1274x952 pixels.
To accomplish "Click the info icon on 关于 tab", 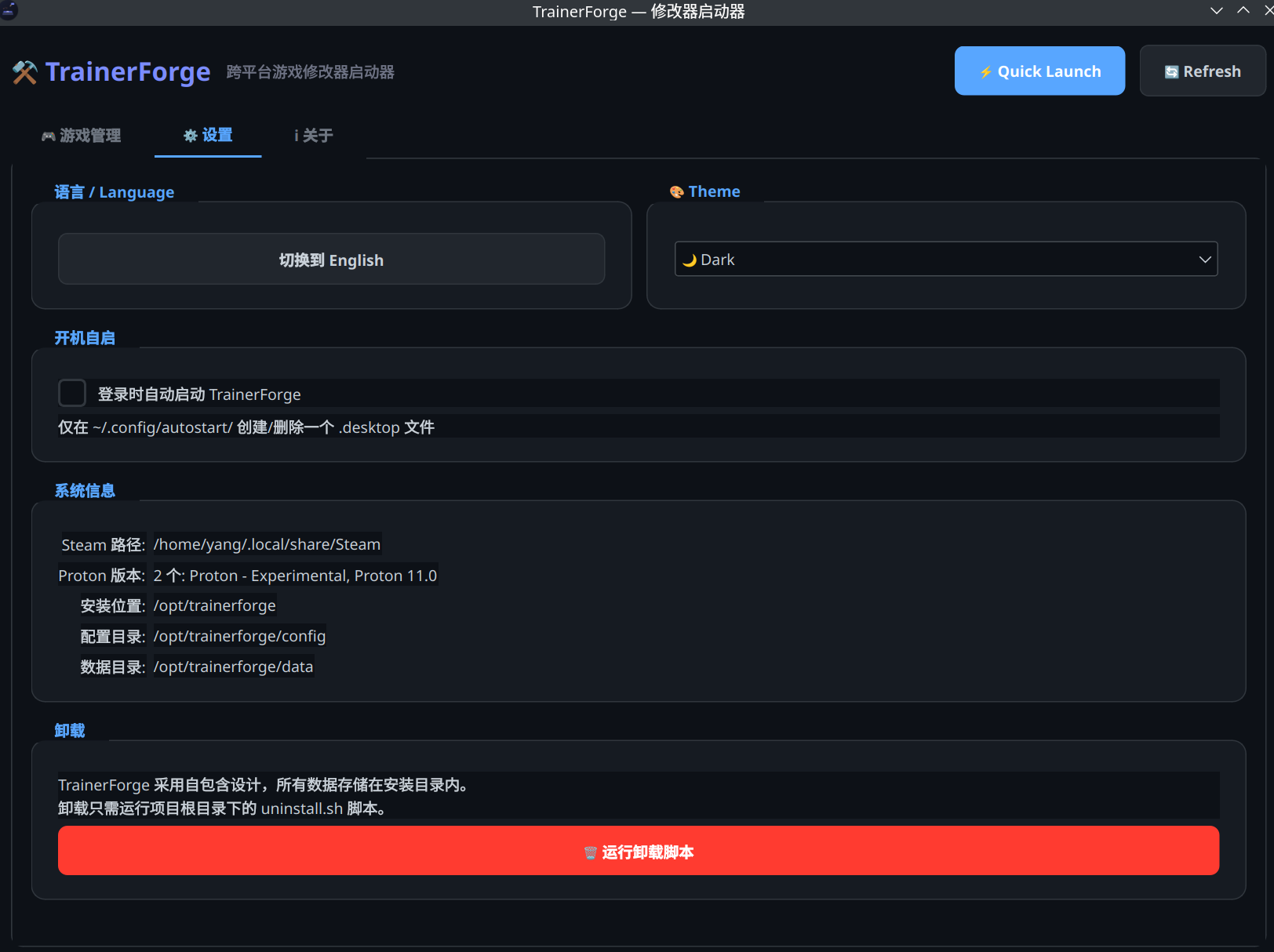I will [x=297, y=136].
